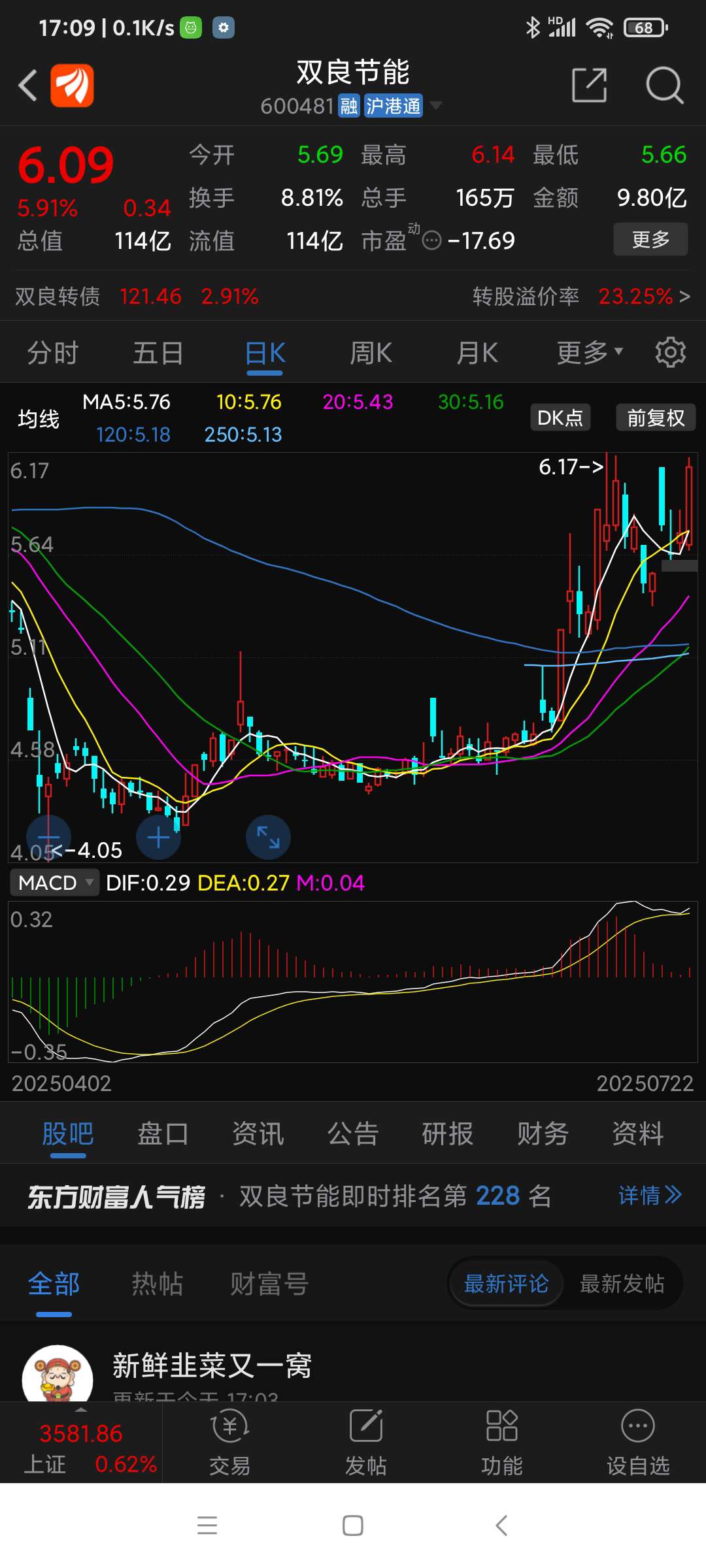Tap Android back navigation button
Image resolution: width=706 pixels, height=1568 pixels.
coord(501,1525)
